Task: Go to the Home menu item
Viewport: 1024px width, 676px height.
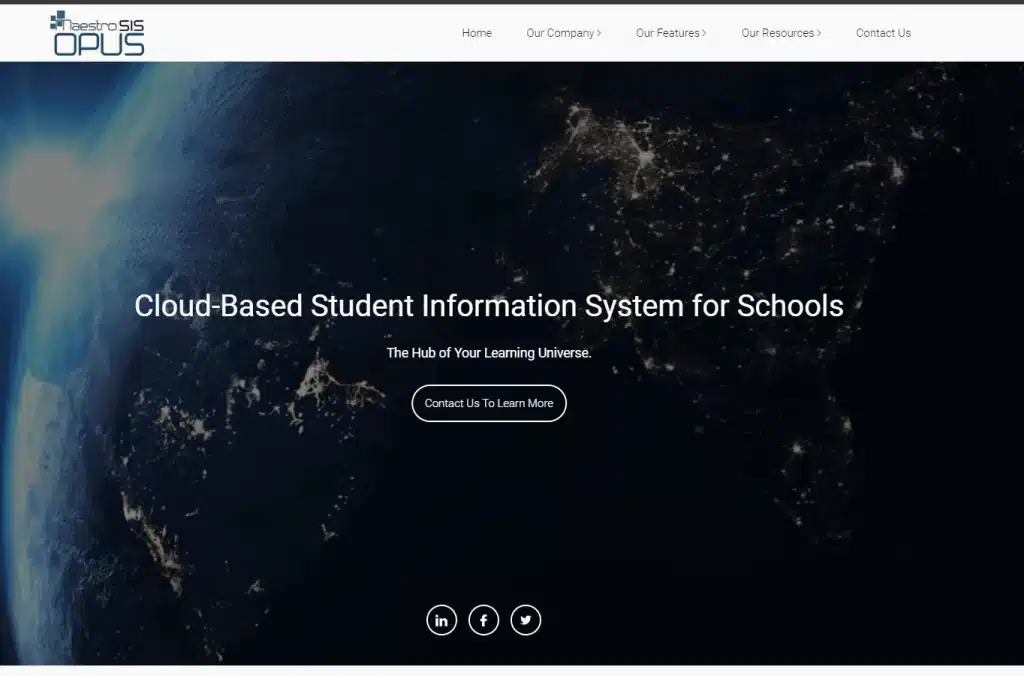Action: tap(477, 33)
